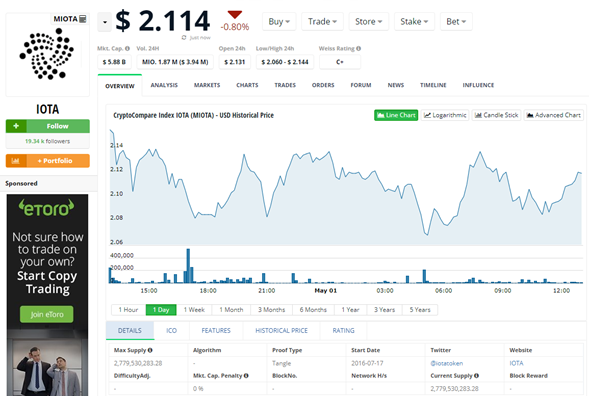The width and height of the screenshot is (589, 396).
Task: Add IOTA to Portfolio
Action: [48, 161]
